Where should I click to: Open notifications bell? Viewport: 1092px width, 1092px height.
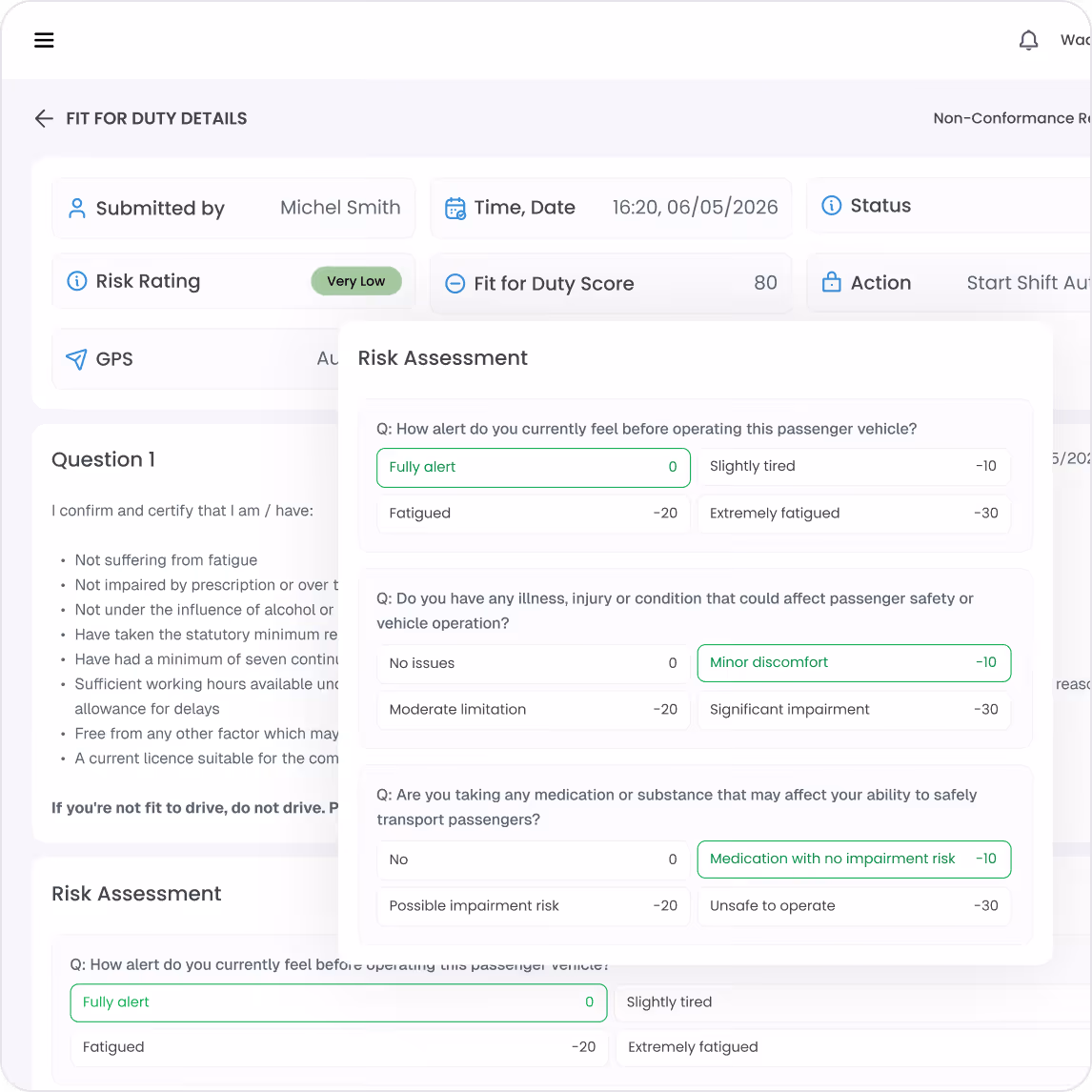[1028, 40]
